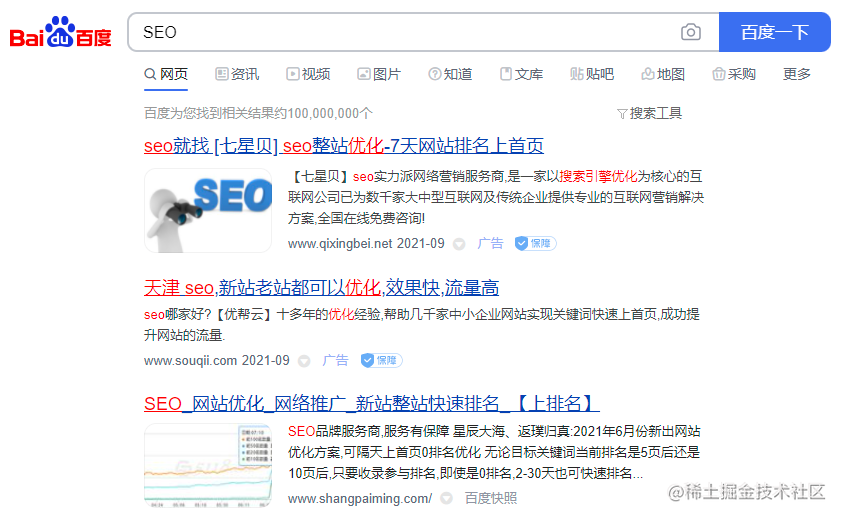
Task: Open camera image search icon
Action: (691, 32)
